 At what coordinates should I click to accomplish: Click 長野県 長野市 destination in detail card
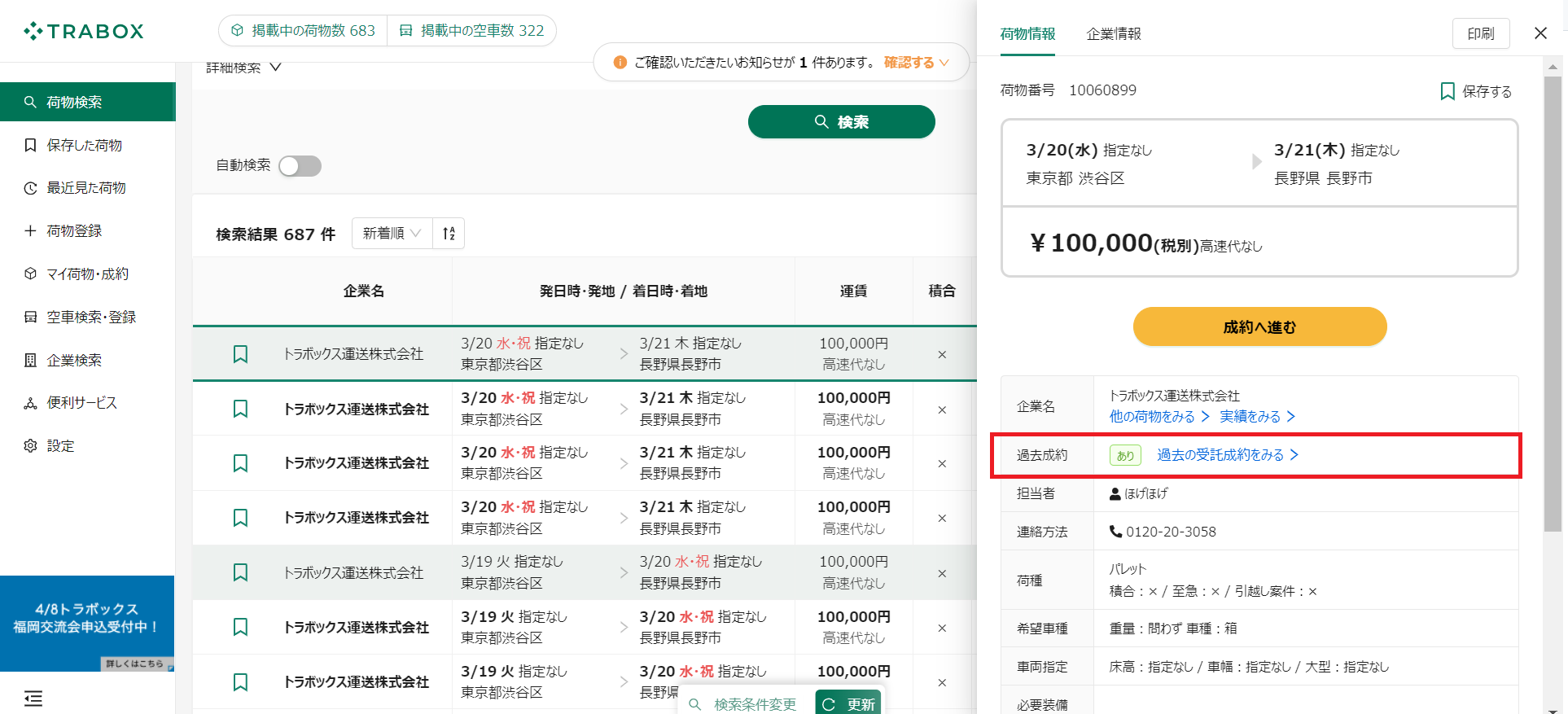[x=1323, y=178]
